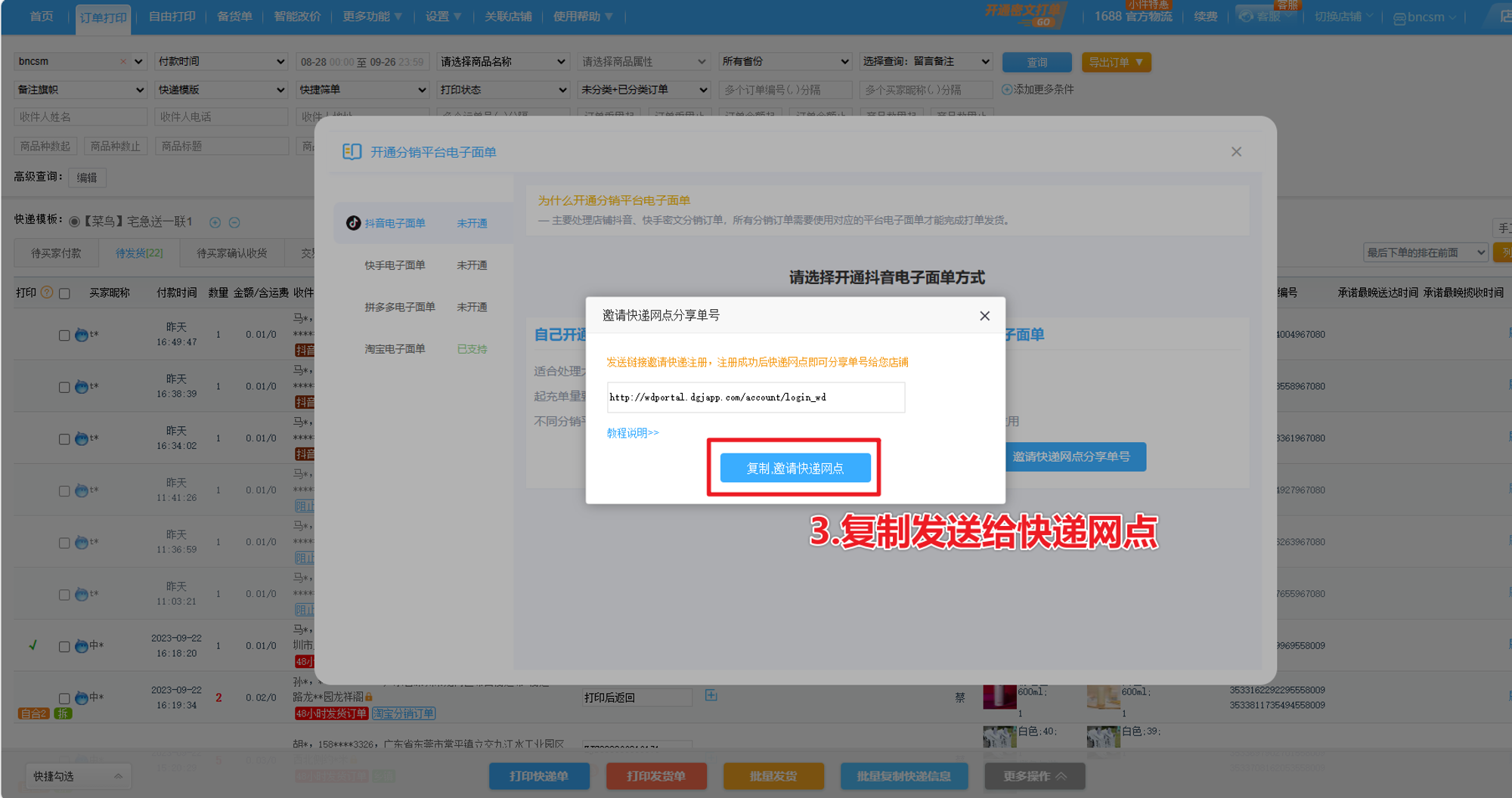Screen dimensions: 1512x798
Task: Close the 邀请快递网点分享单号 dialog
Action: pos(984,316)
